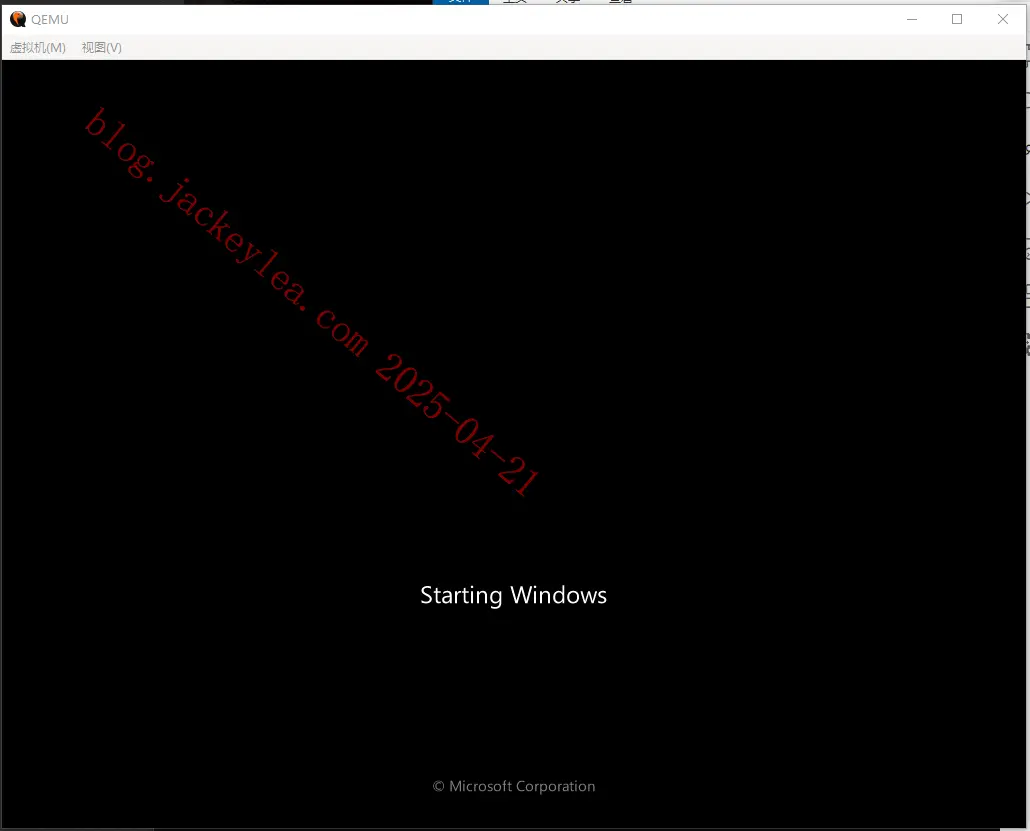
Task: Click the copyright symbol before Microsoft
Action: tap(438, 786)
